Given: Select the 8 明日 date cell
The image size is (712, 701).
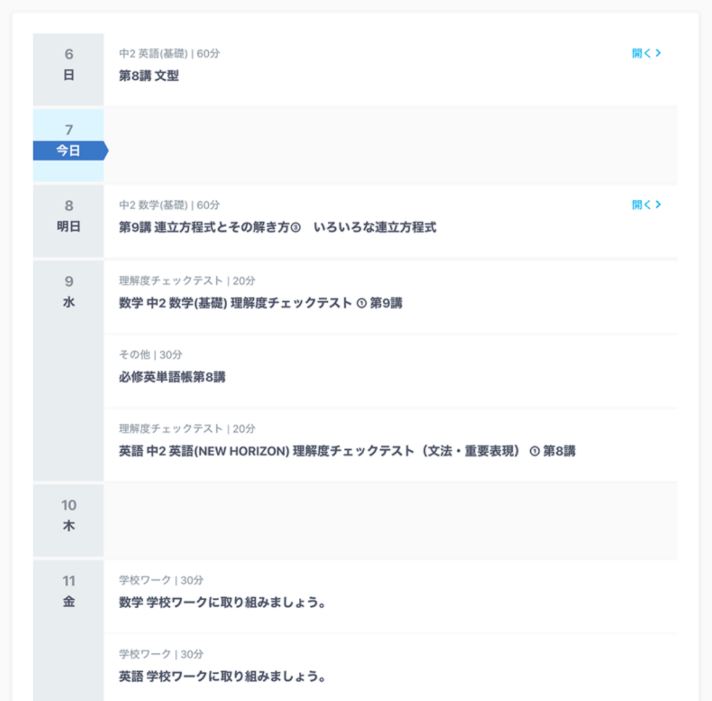Looking at the screenshot, I should pyautogui.click(x=69, y=221).
